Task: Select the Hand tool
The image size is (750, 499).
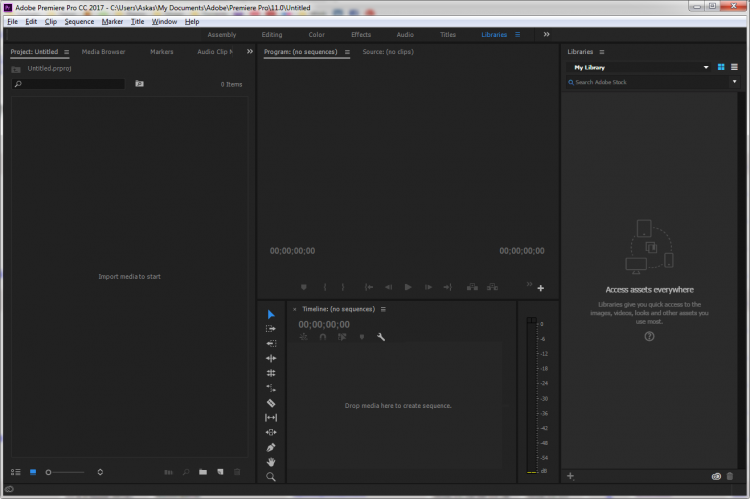Action: (x=271, y=462)
